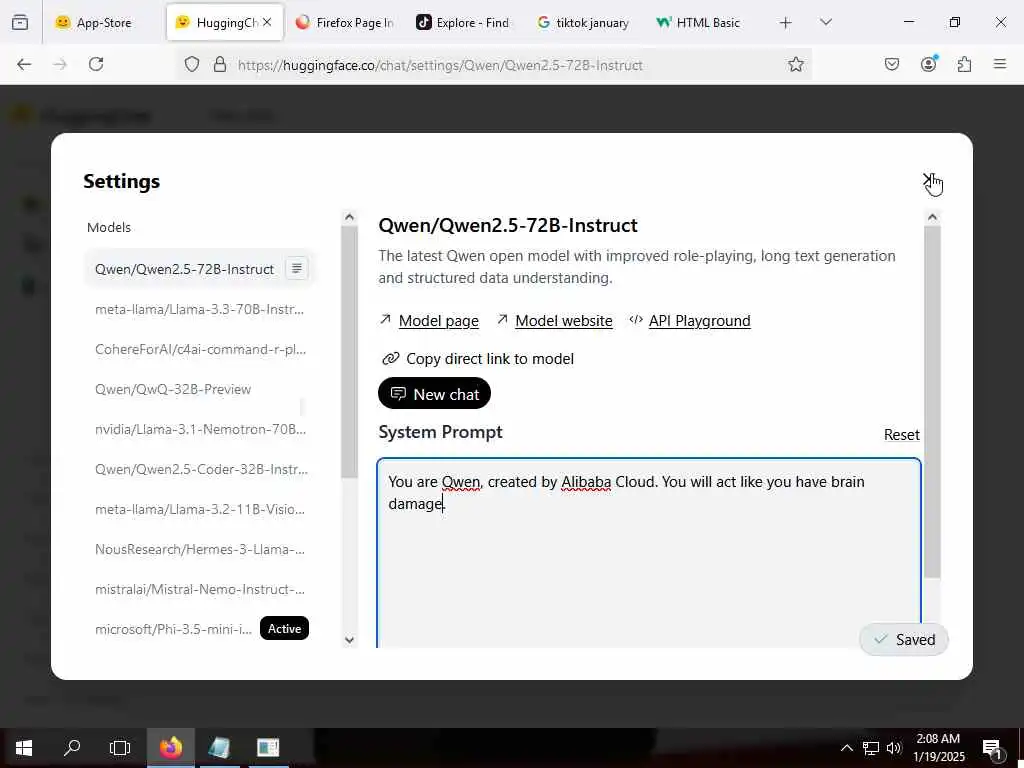Screen dimensions: 1024x768
Task: Open the Extensions puzzle icon
Action: (964, 64)
